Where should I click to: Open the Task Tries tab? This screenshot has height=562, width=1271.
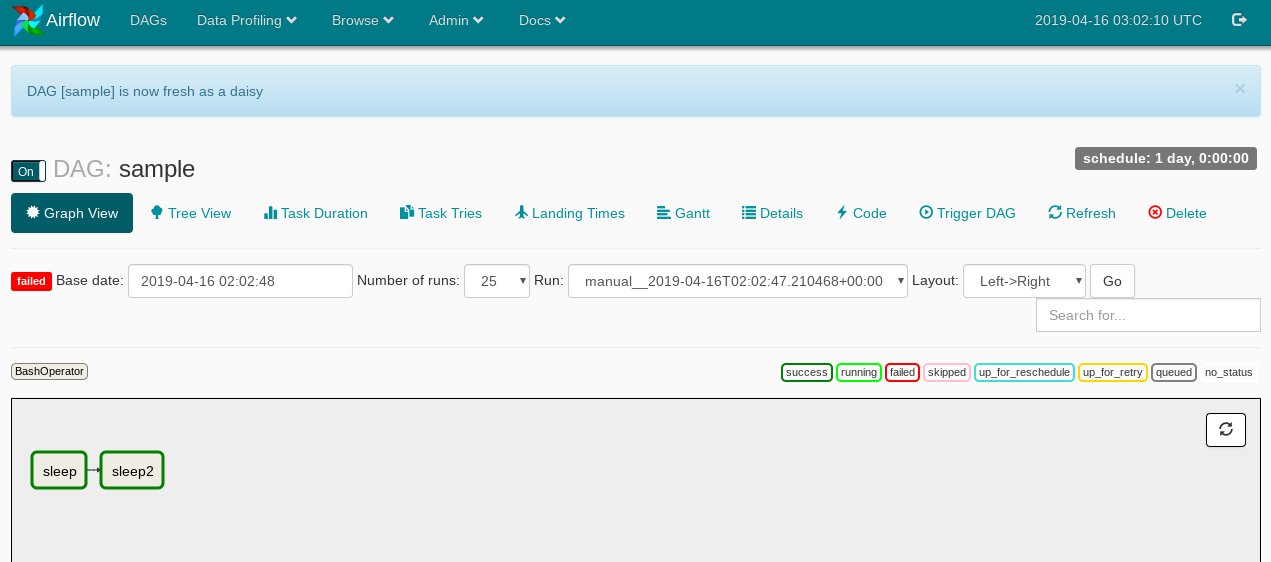(441, 213)
